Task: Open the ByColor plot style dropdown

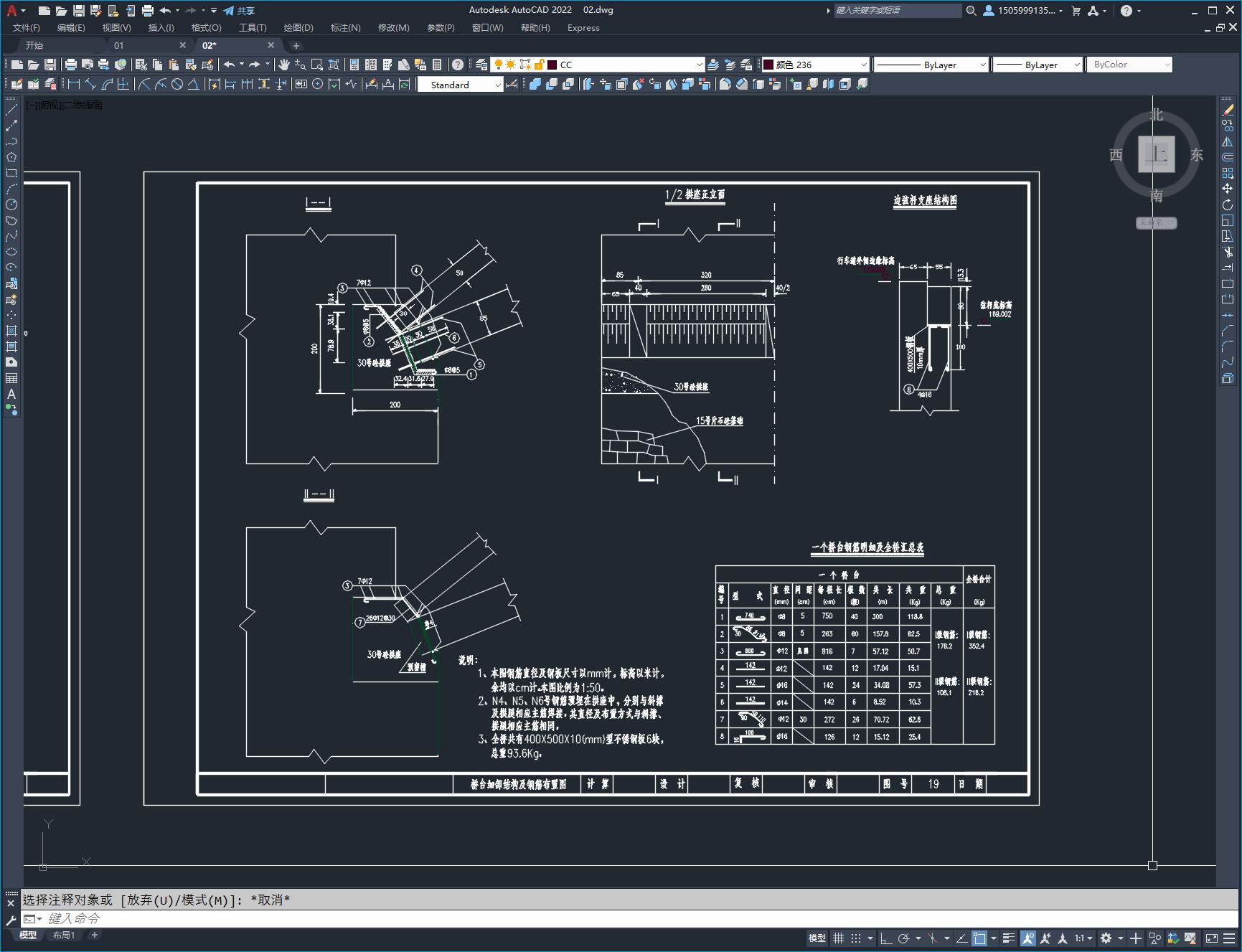Action: pos(1129,65)
